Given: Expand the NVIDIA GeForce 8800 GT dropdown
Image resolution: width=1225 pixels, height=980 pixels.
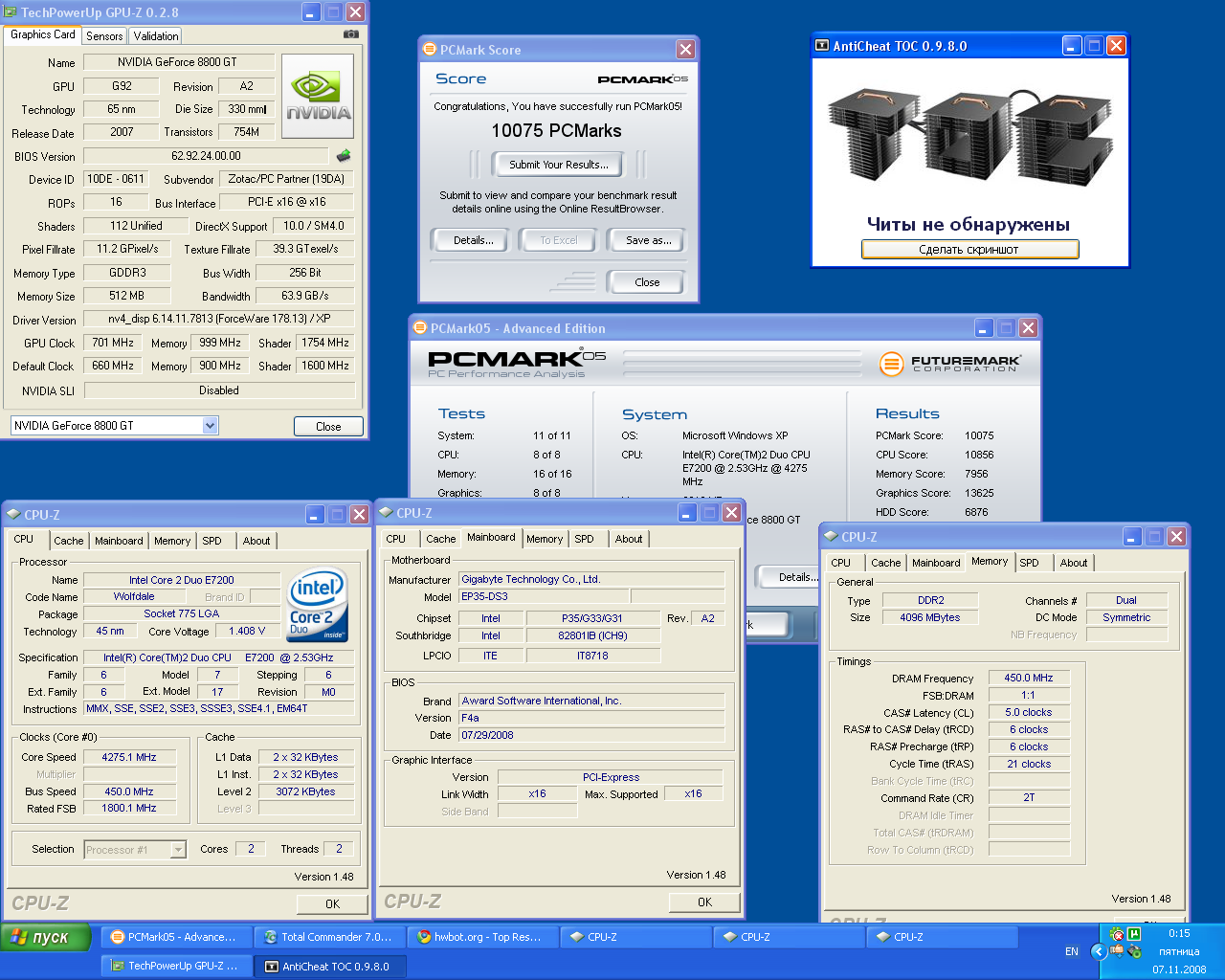Looking at the screenshot, I should pyautogui.click(x=210, y=425).
